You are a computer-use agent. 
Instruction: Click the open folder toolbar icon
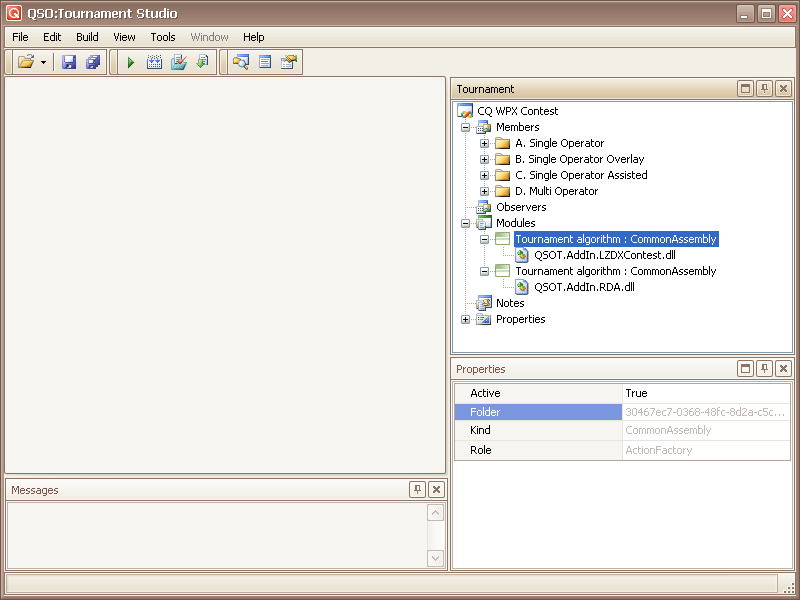pos(26,62)
